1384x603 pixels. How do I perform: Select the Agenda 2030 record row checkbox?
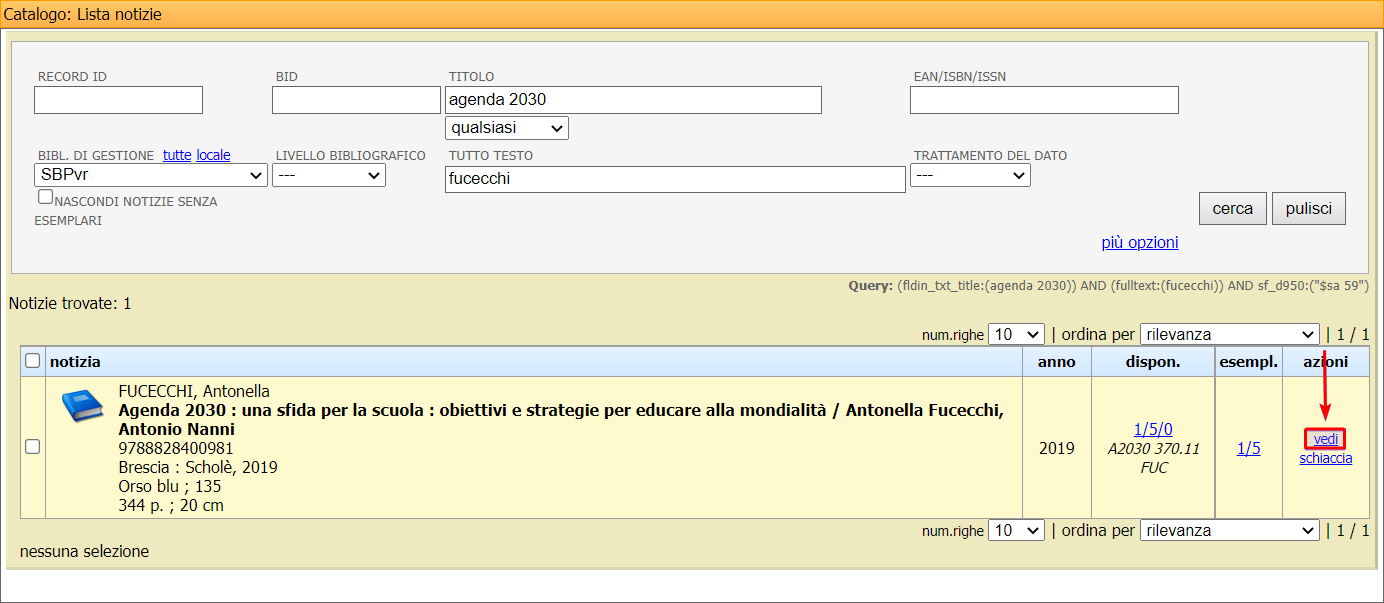tap(32, 447)
